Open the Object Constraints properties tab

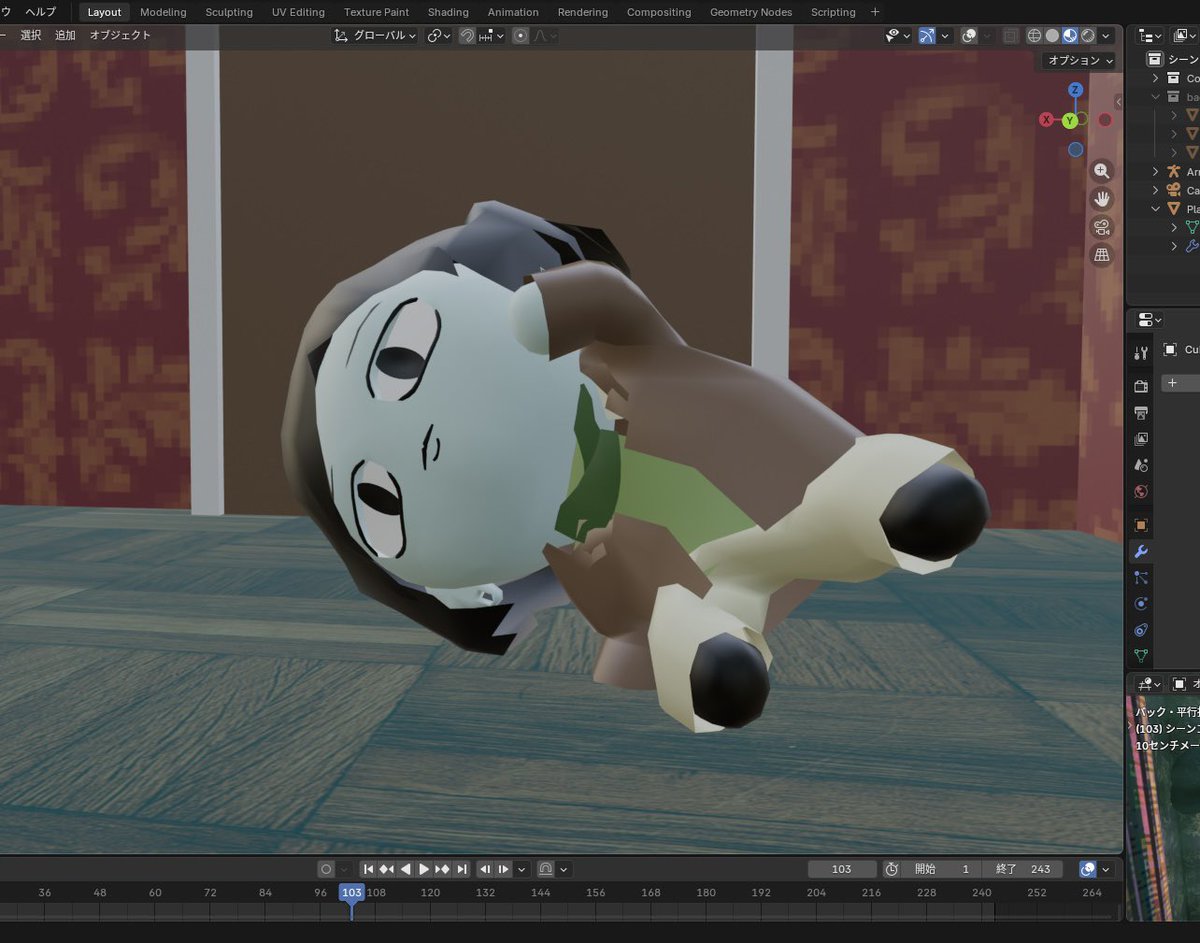tap(1141, 631)
